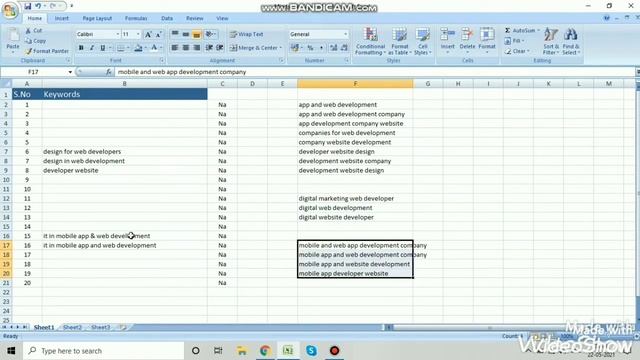Toggle Wrap Text

click(x=247, y=34)
